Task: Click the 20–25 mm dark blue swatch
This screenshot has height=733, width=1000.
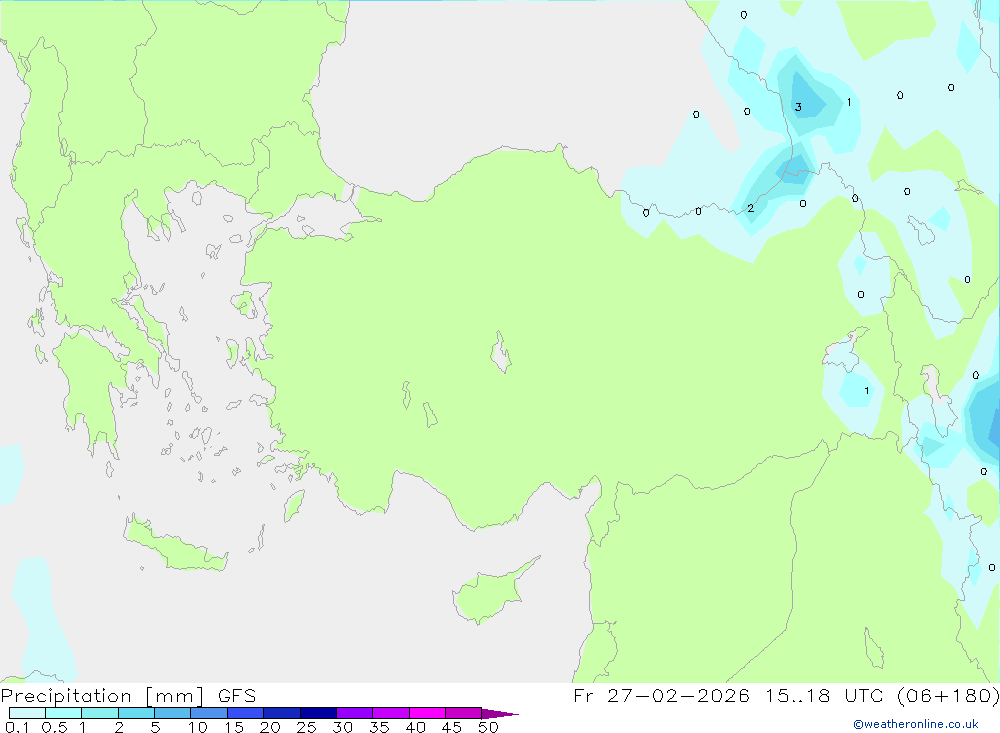Action: pos(282,713)
